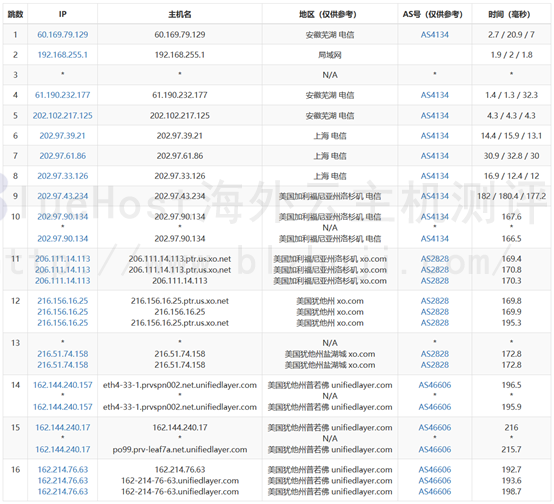This screenshot has height=504, width=554.
Task: Open IP link 202.97.33.126 in hop 8
Action: point(63,176)
